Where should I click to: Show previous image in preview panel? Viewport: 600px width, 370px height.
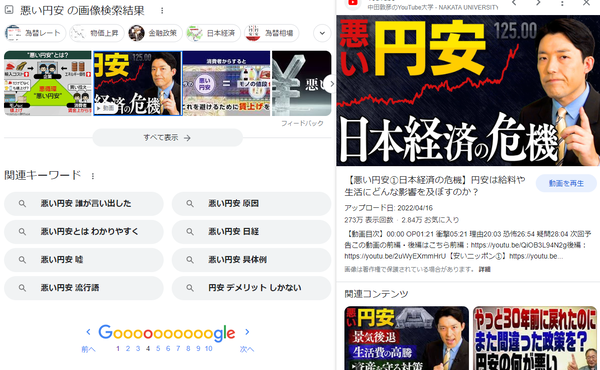click(514, 3)
